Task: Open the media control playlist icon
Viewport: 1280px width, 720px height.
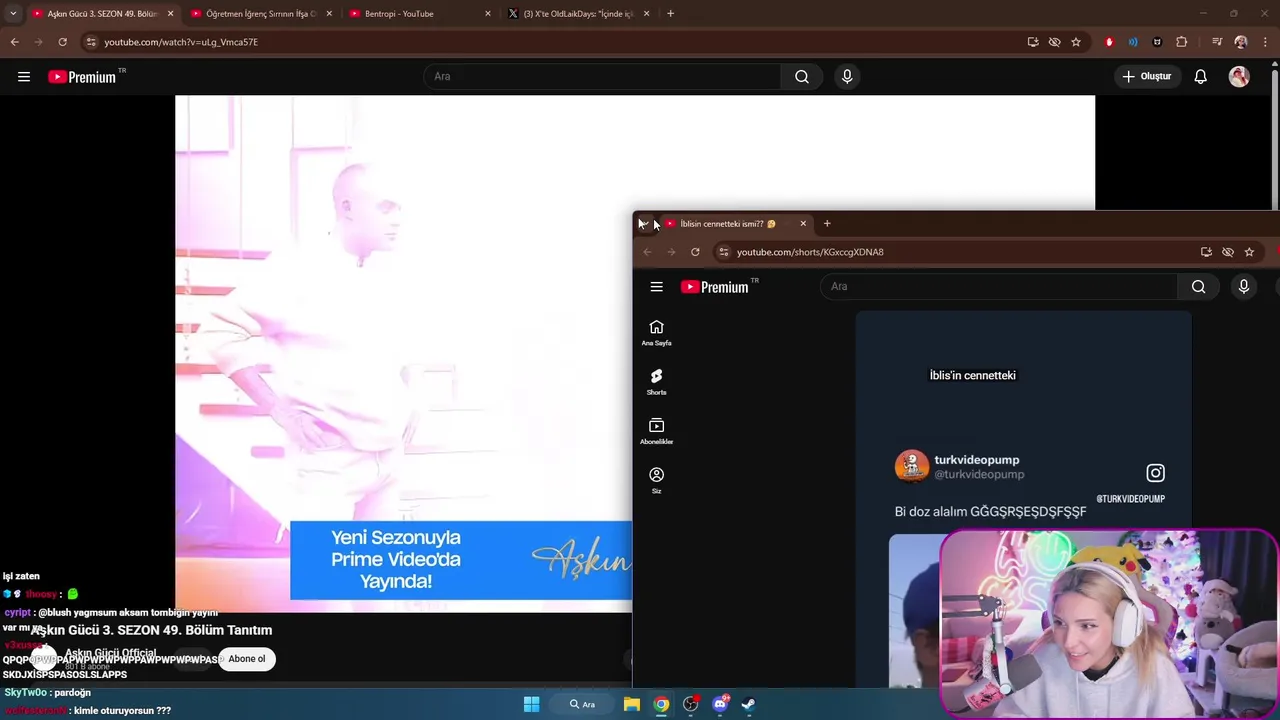Action: pyautogui.click(x=1217, y=42)
